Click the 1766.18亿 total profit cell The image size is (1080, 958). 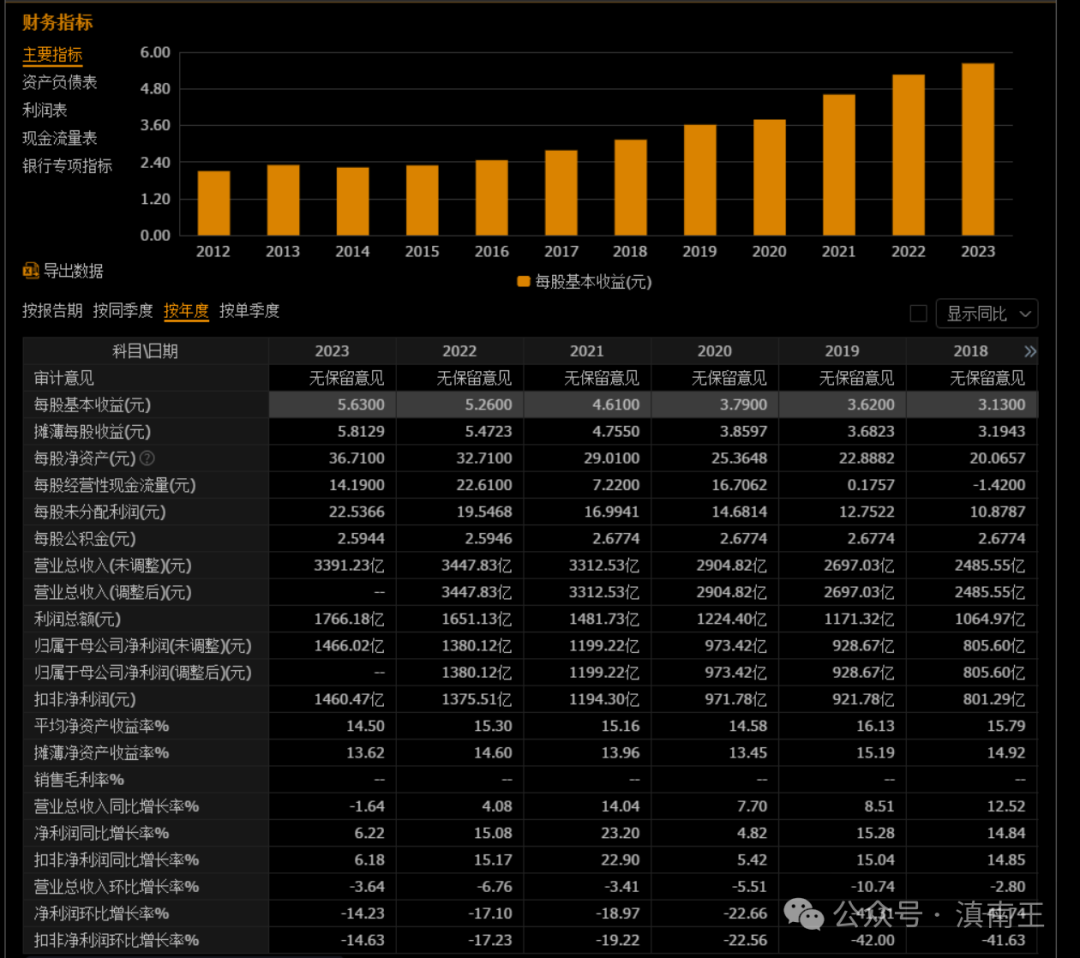pyautogui.click(x=349, y=620)
